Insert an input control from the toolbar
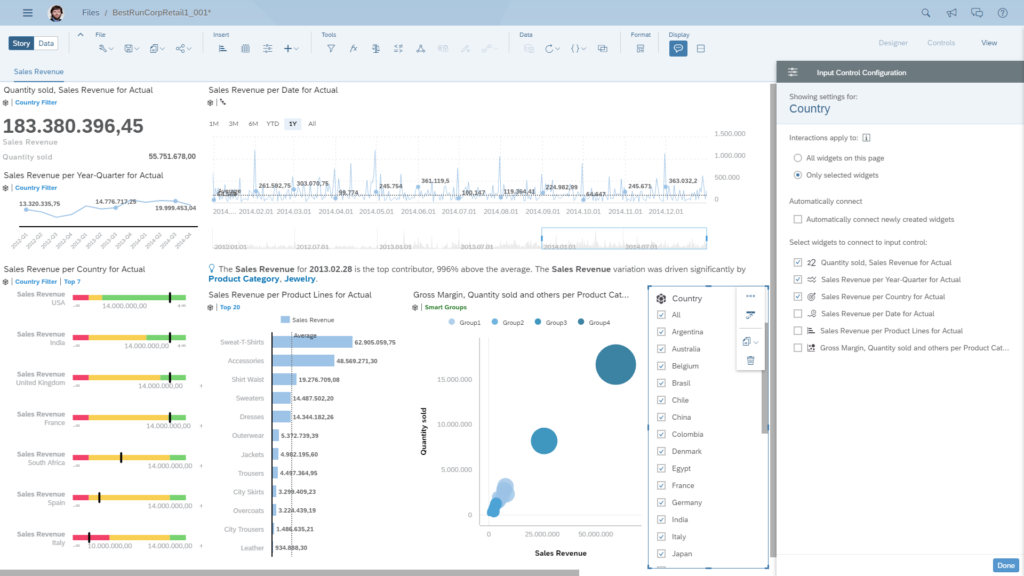 (x=268, y=48)
